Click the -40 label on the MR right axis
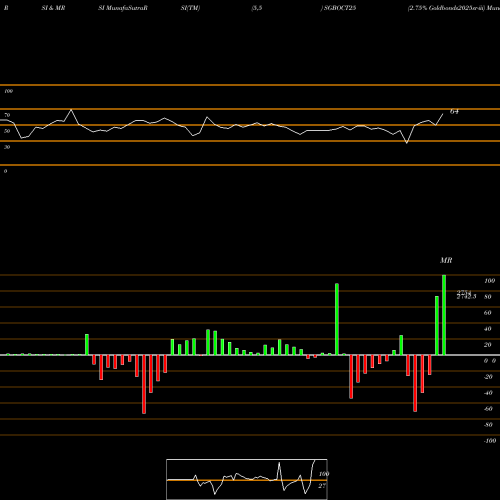 [488, 393]
